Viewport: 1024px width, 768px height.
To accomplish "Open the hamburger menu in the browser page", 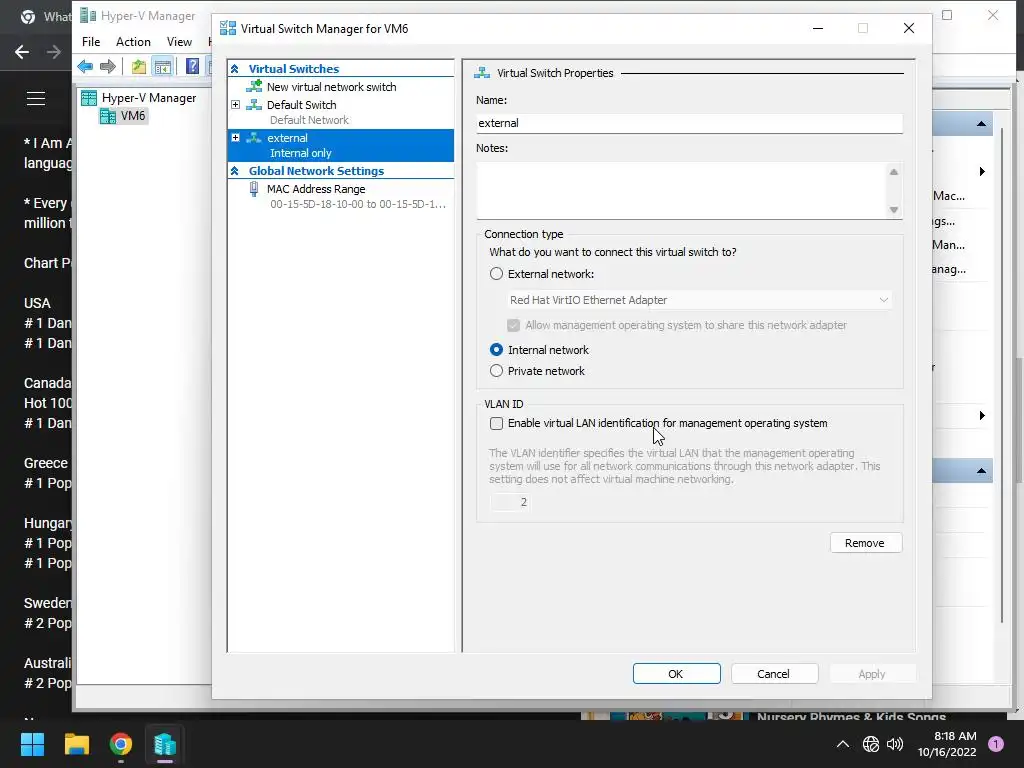I will (36, 99).
